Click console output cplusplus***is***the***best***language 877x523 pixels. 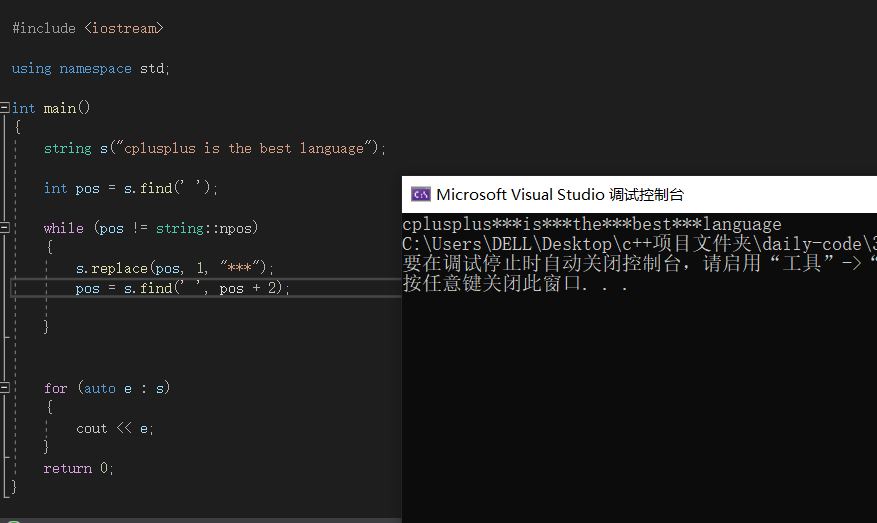click(x=592, y=224)
